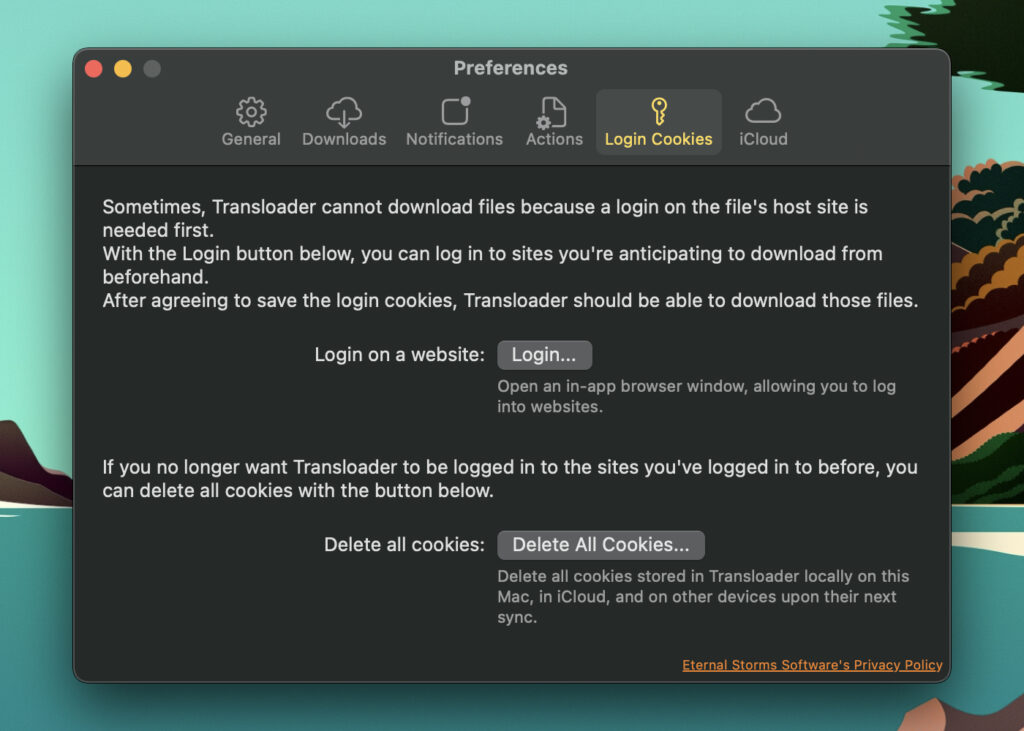1024x731 pixels.
Task: Click the Preferences title bar text
Action: 511,68
